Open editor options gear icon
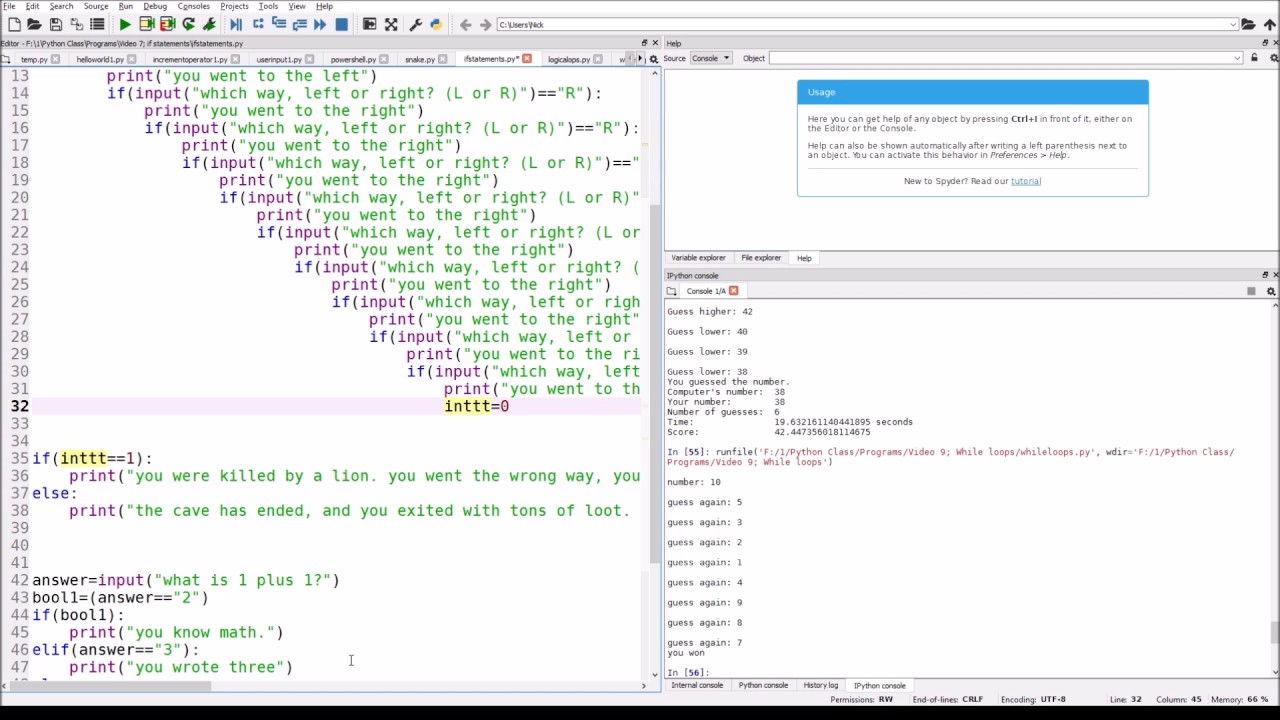This screenshot has width=1280, height=720. [x=654, y=59]
